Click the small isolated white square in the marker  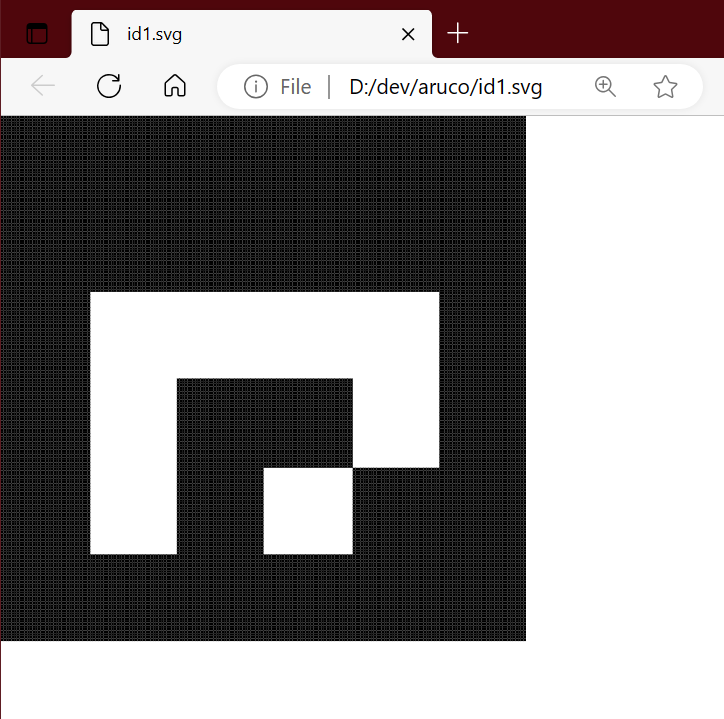[308, 510]
